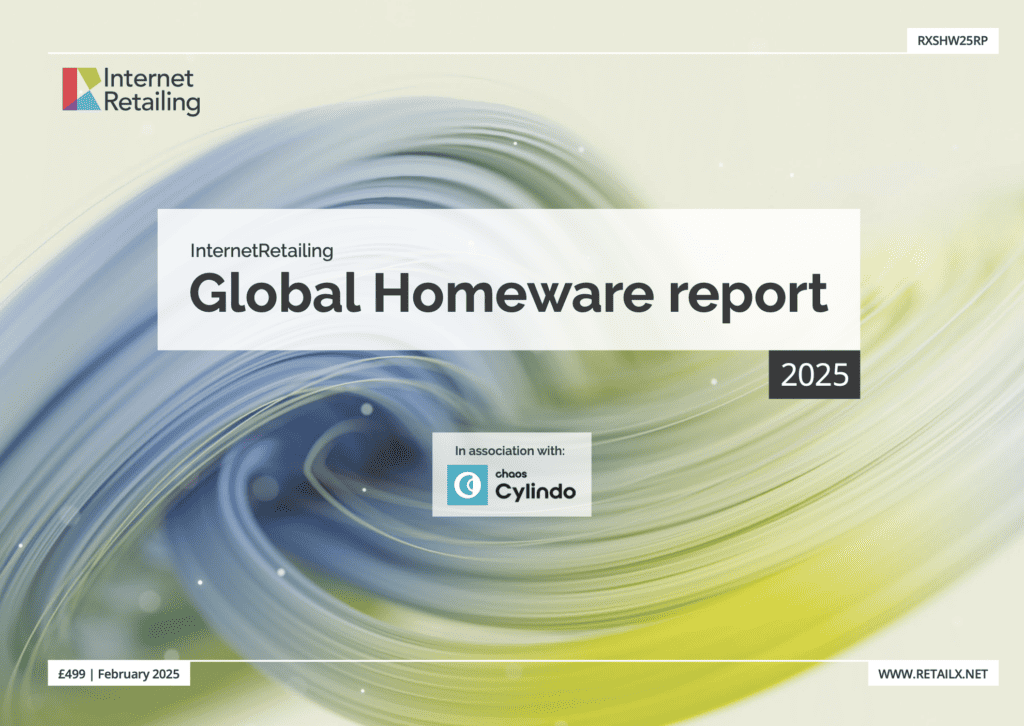The height and width of the screenshot is (726, 1024).
Task: Click the £499 | February 2025 label
Action: (x=119, y=674)
